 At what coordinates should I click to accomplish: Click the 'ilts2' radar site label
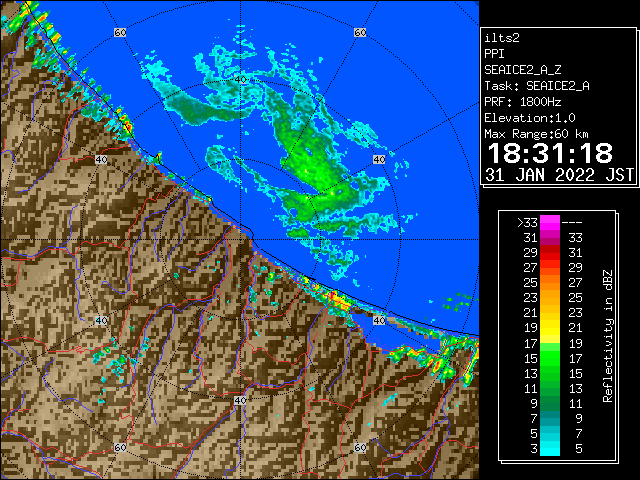(x=502, y=38)
